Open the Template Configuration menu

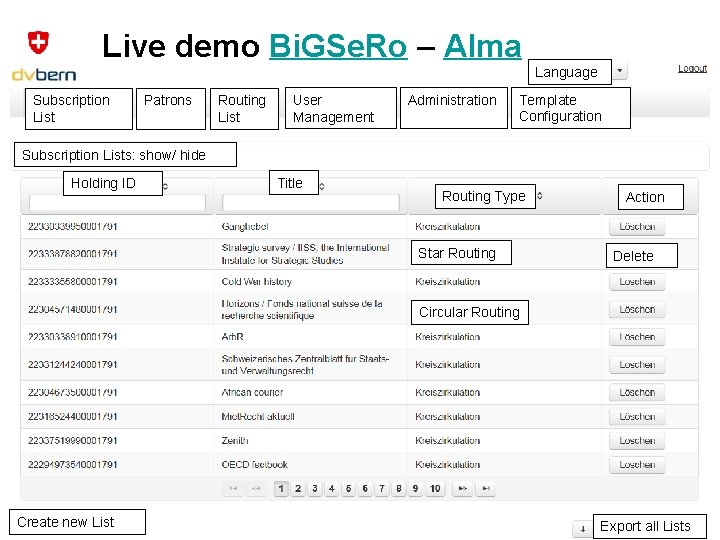tap(571, 108)
